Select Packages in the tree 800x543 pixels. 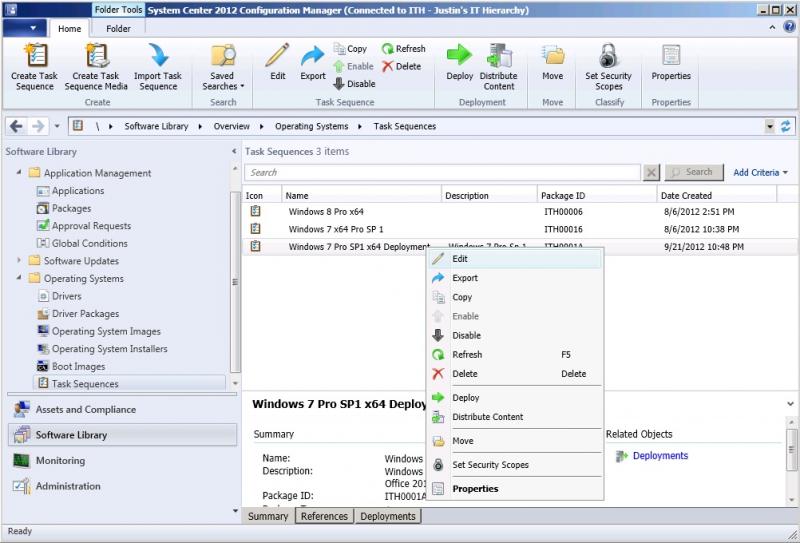point(71,208)
